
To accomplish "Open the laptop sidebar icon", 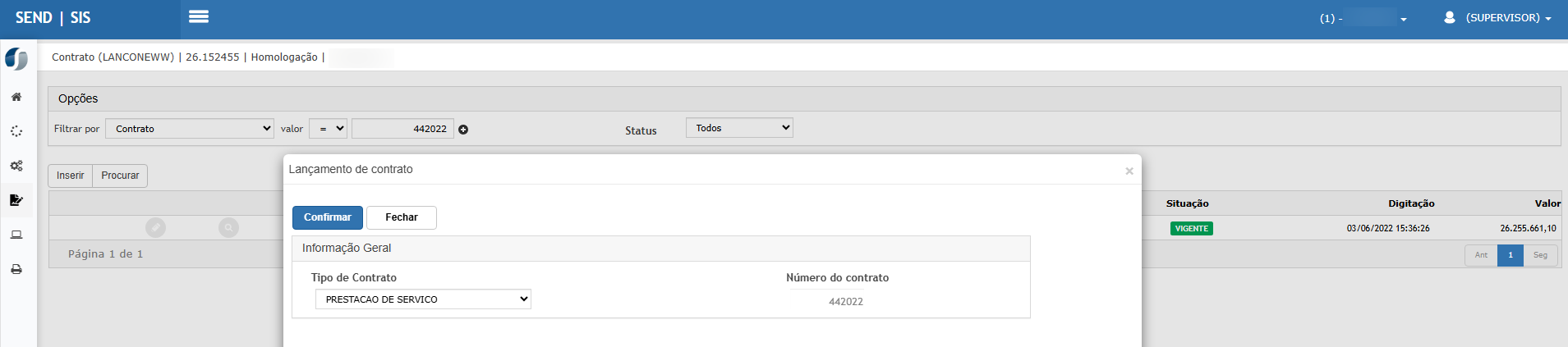I will click(x=16, y=235).
